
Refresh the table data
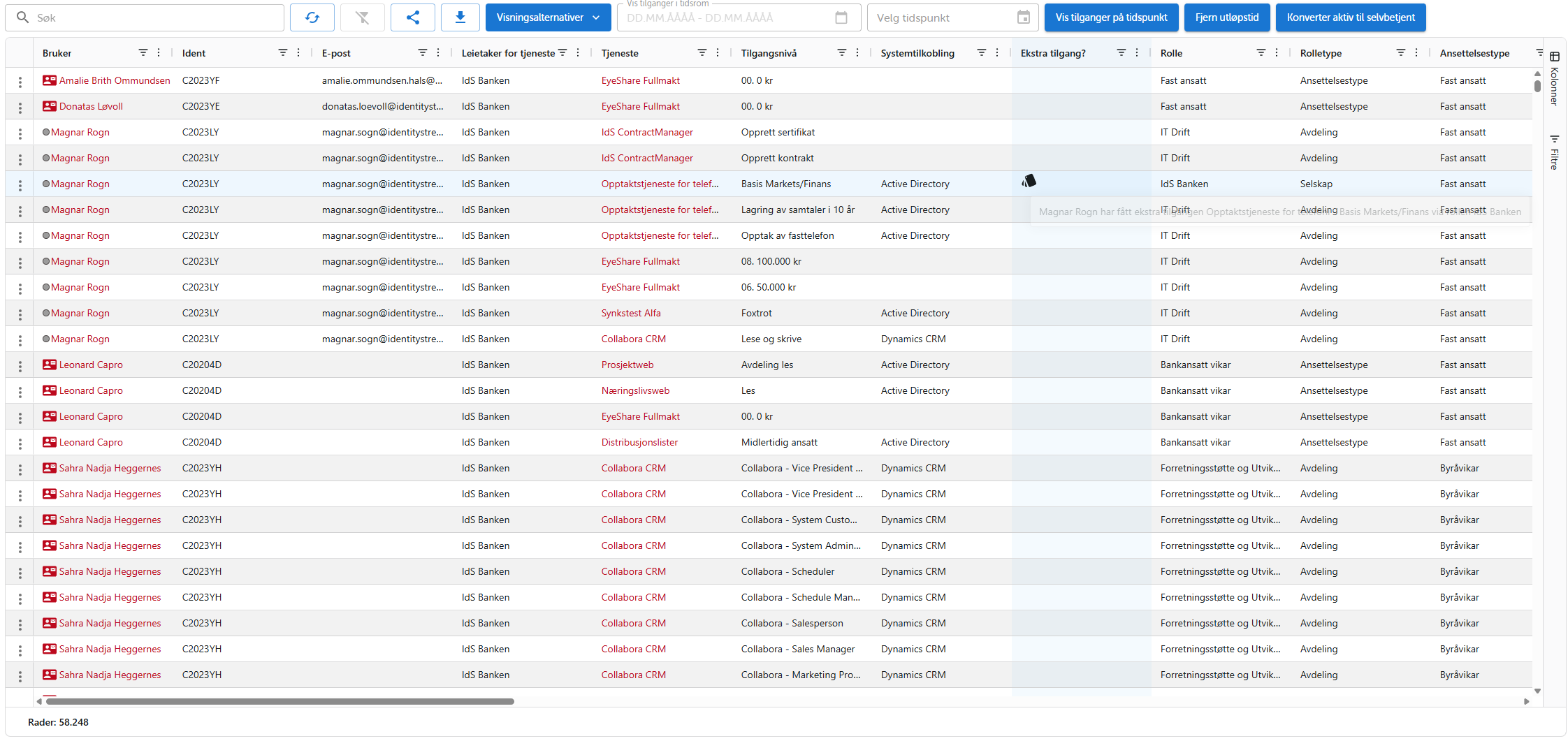tap(312, 17)
